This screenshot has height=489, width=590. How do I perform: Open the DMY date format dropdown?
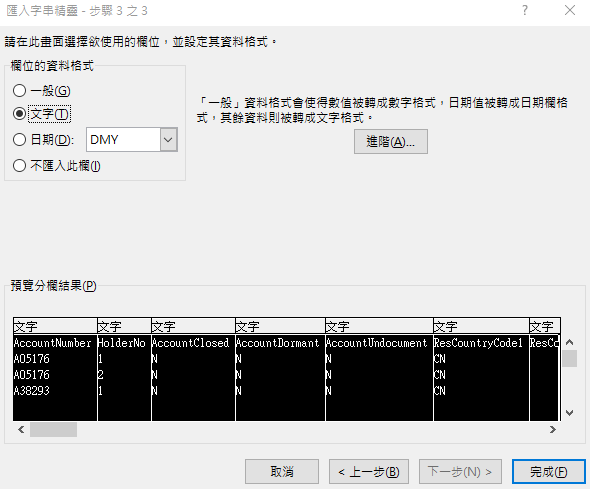(169, 140)
